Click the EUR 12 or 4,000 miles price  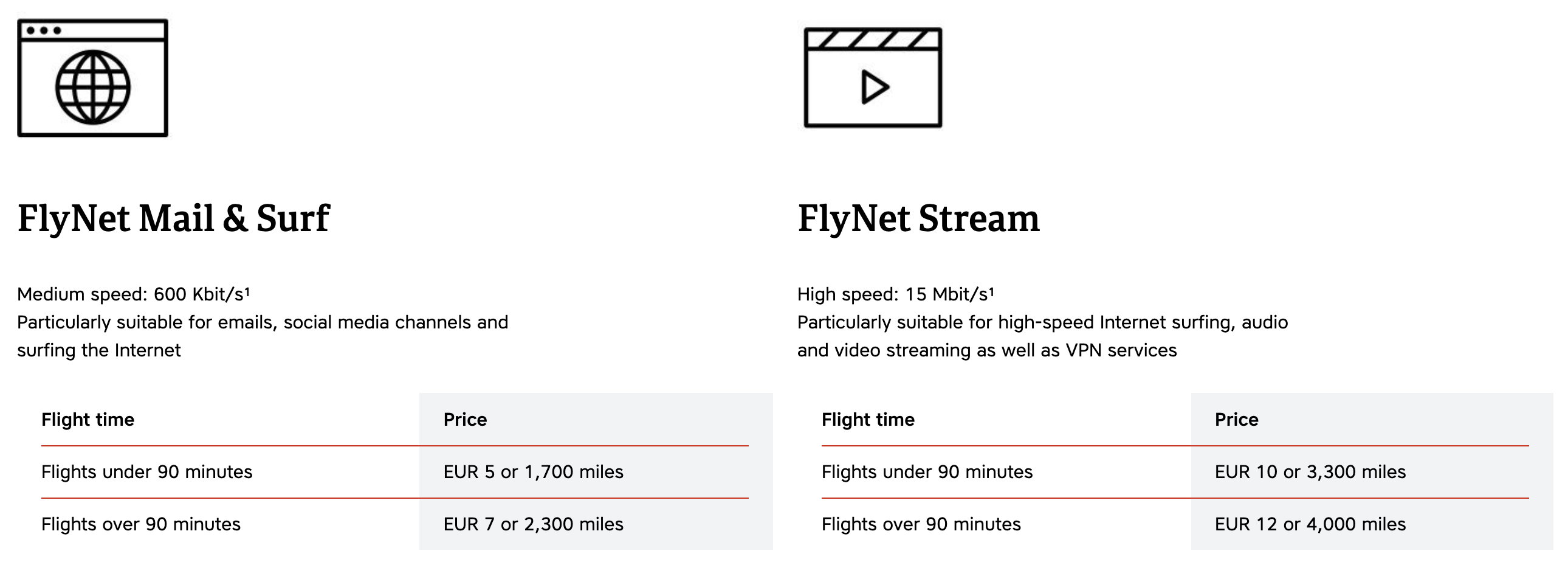point(1310,524)
